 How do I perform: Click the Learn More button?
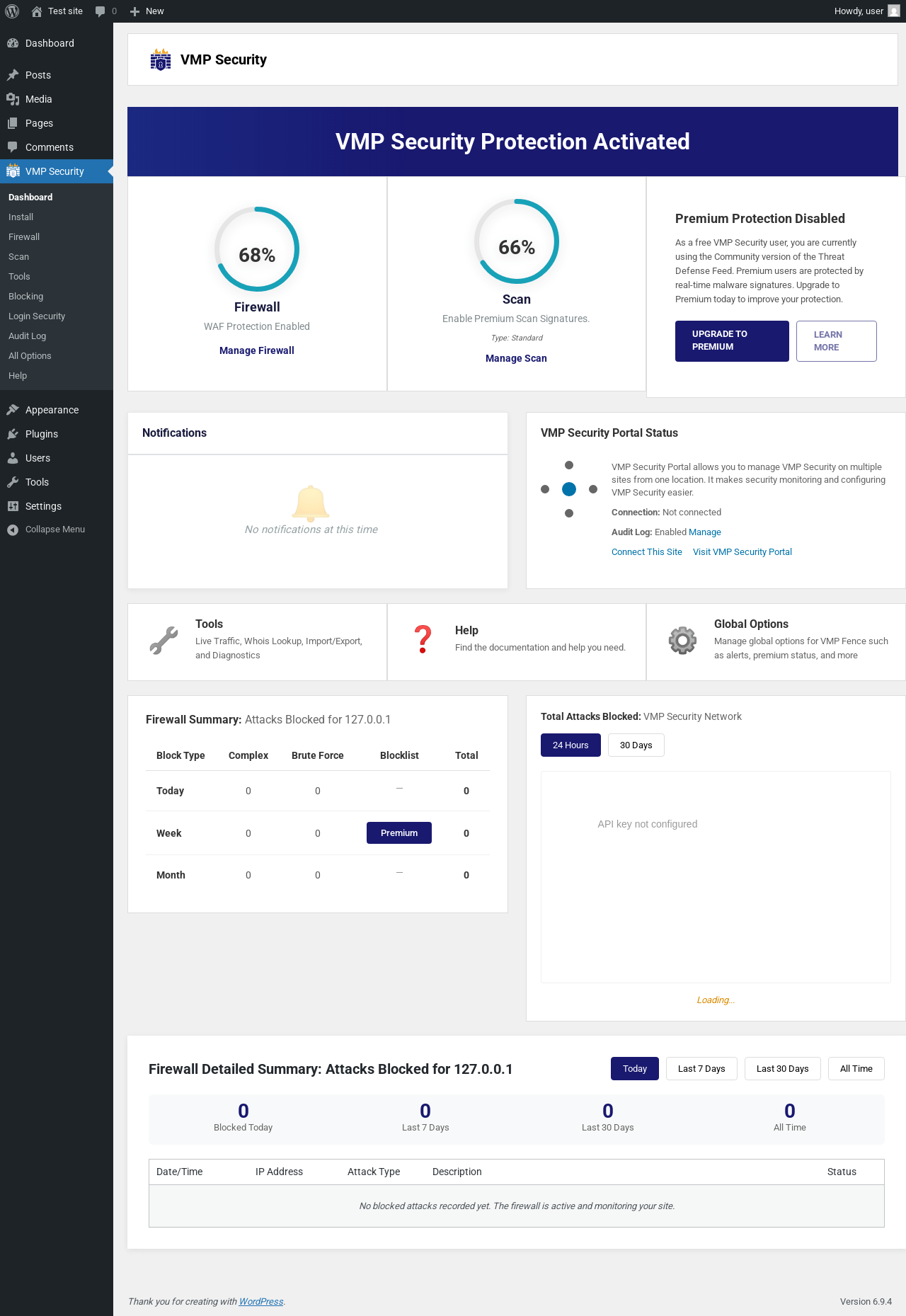click(837, 341)
